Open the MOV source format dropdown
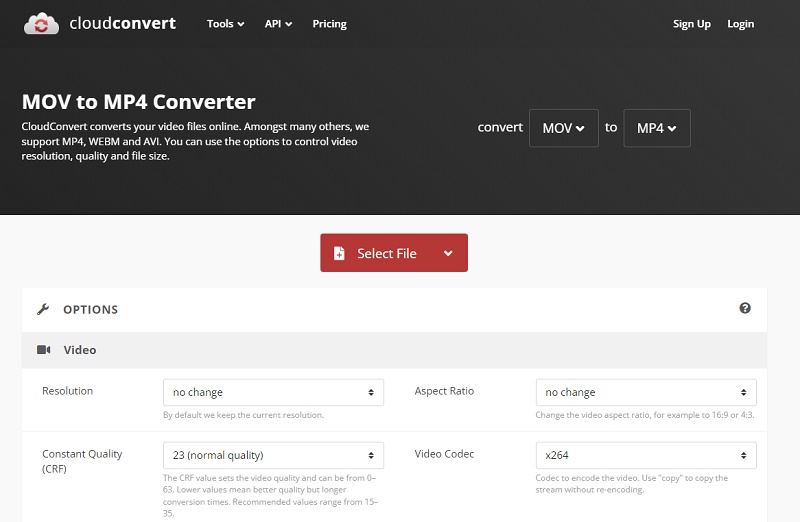 pyautogui.click(x=563, y=128)
